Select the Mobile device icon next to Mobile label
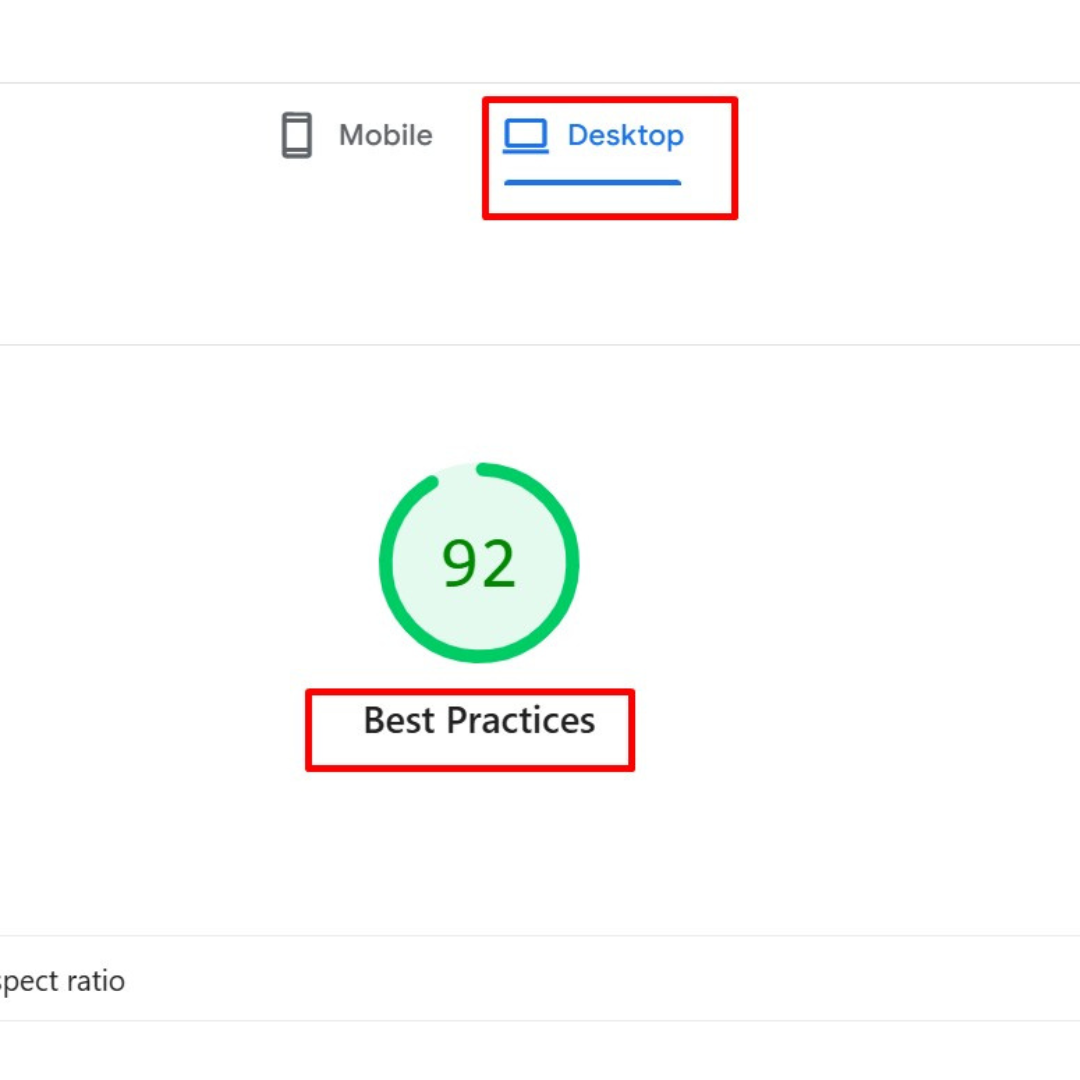This screenshot has width=1080, height=1080. click(x=295, y=135)
